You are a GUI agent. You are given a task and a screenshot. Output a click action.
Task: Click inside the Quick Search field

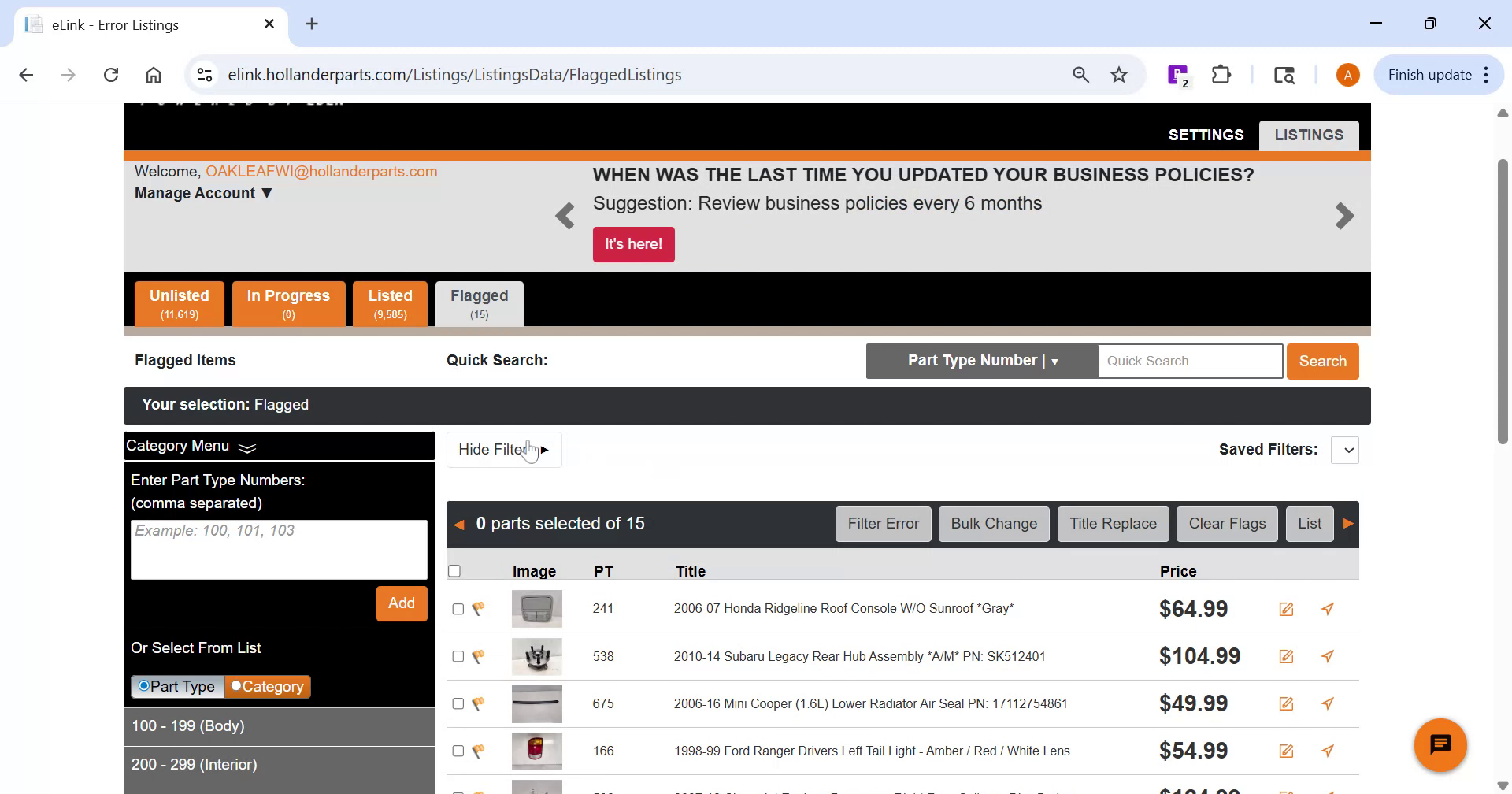pyautogui.click(x=1189, y=360)
